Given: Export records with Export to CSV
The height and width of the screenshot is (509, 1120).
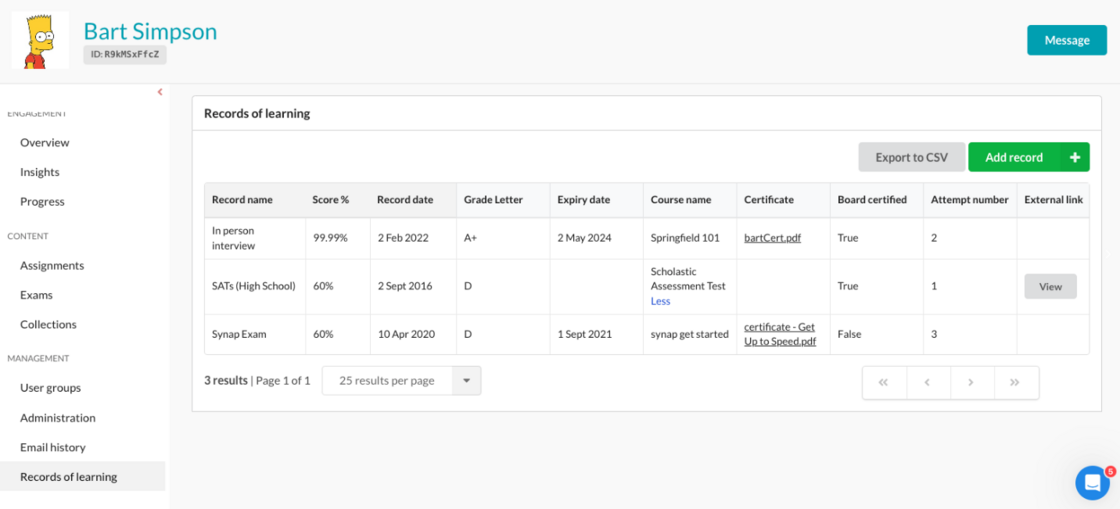Looking at the screenshot, I should 911,157.
